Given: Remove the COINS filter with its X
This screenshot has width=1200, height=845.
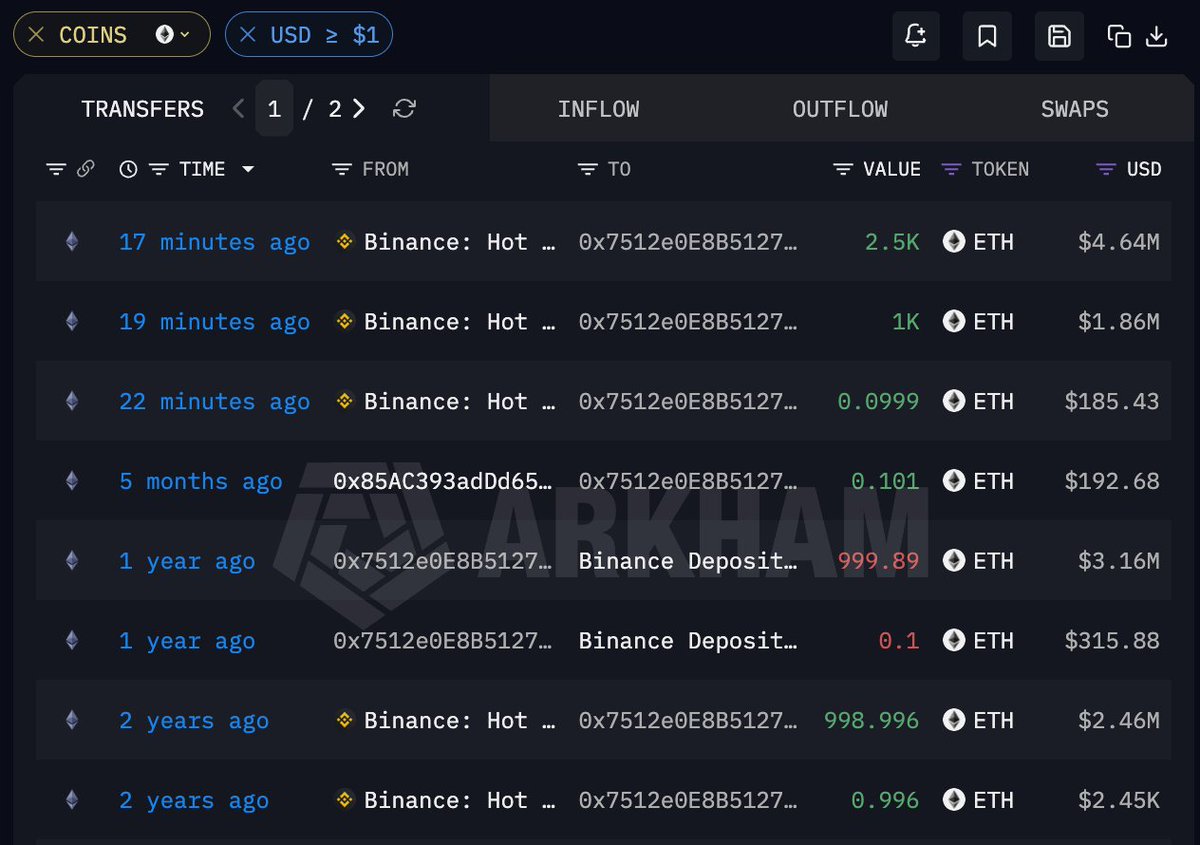Looking at the screenshot, I should pyautogui.click(x=36, y=35).
